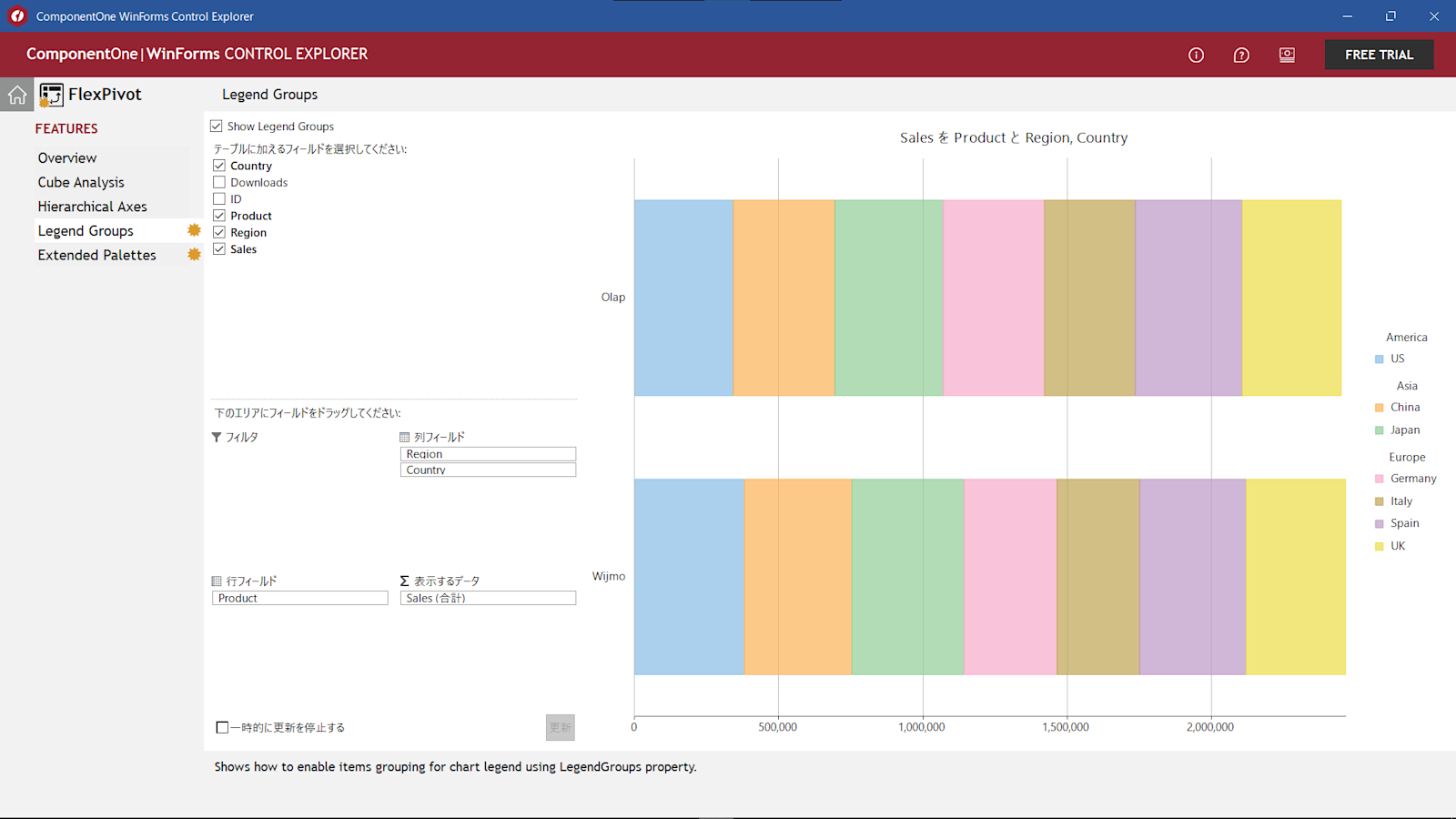Uncheck the Product field checkbox
Image resolution: width=1456 pixels, height=819 pixels.
point(219,216)
